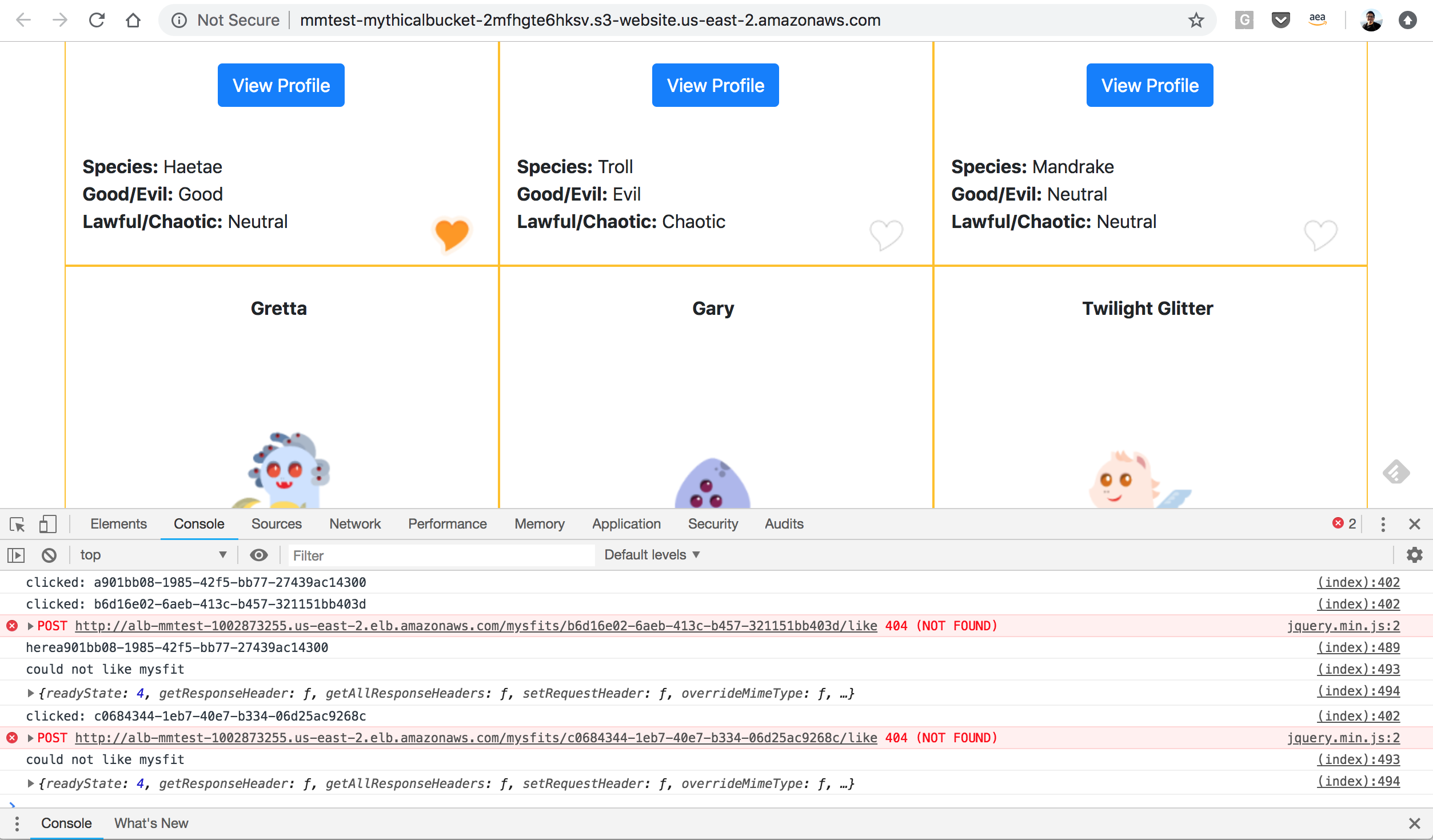Click View Profile button for Twilight Glitter
The image size is (1433, 840).
(1149, 85)
